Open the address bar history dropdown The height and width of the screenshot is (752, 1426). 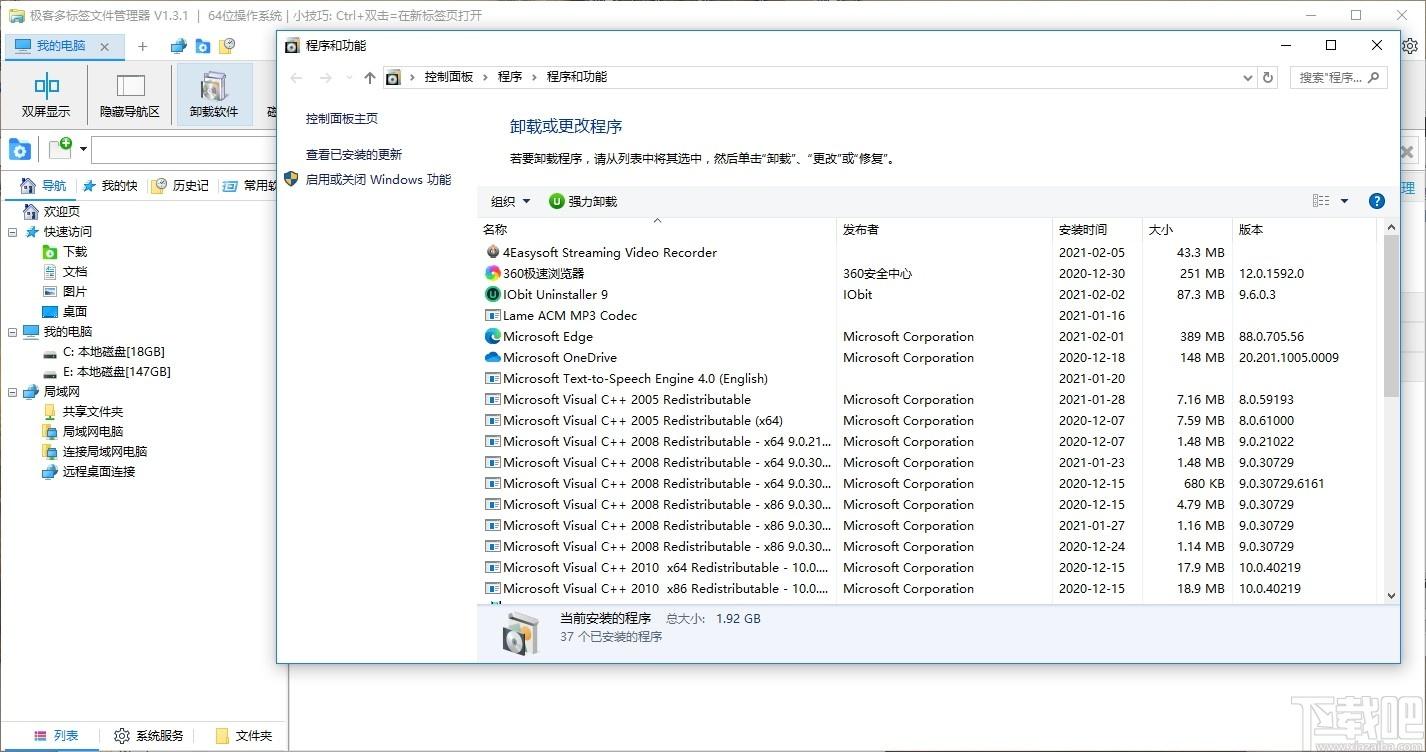1247,77
